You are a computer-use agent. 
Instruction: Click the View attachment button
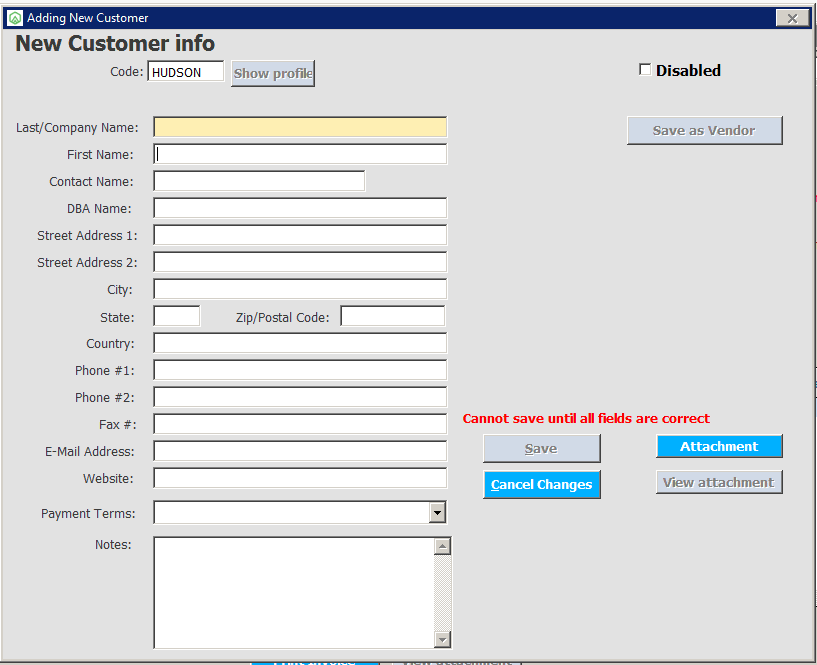(x=719, y=483)
